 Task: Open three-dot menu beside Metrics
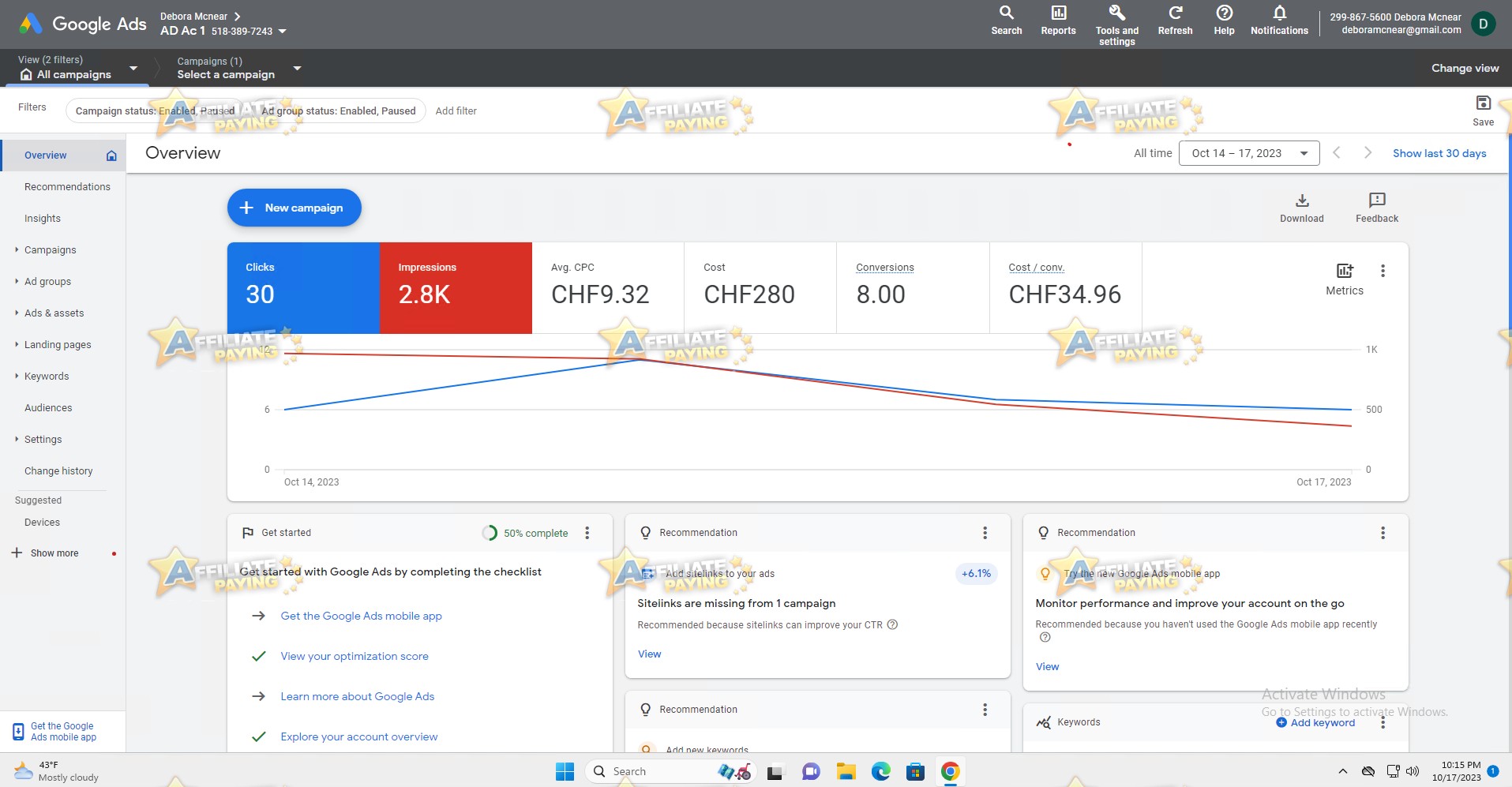[1383, 271]
